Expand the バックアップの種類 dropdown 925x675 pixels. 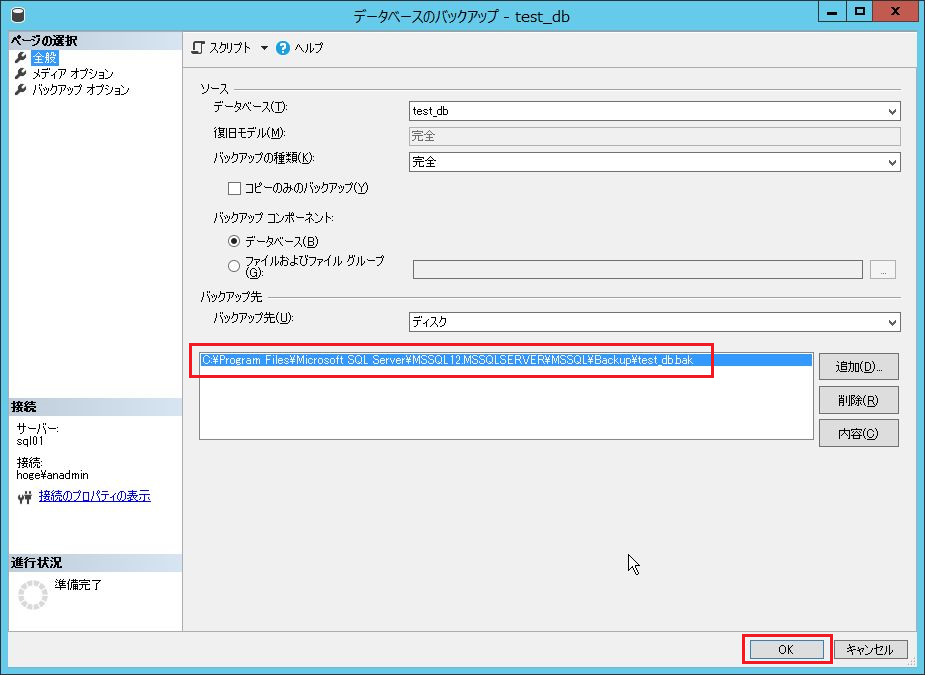coord(892,162)
